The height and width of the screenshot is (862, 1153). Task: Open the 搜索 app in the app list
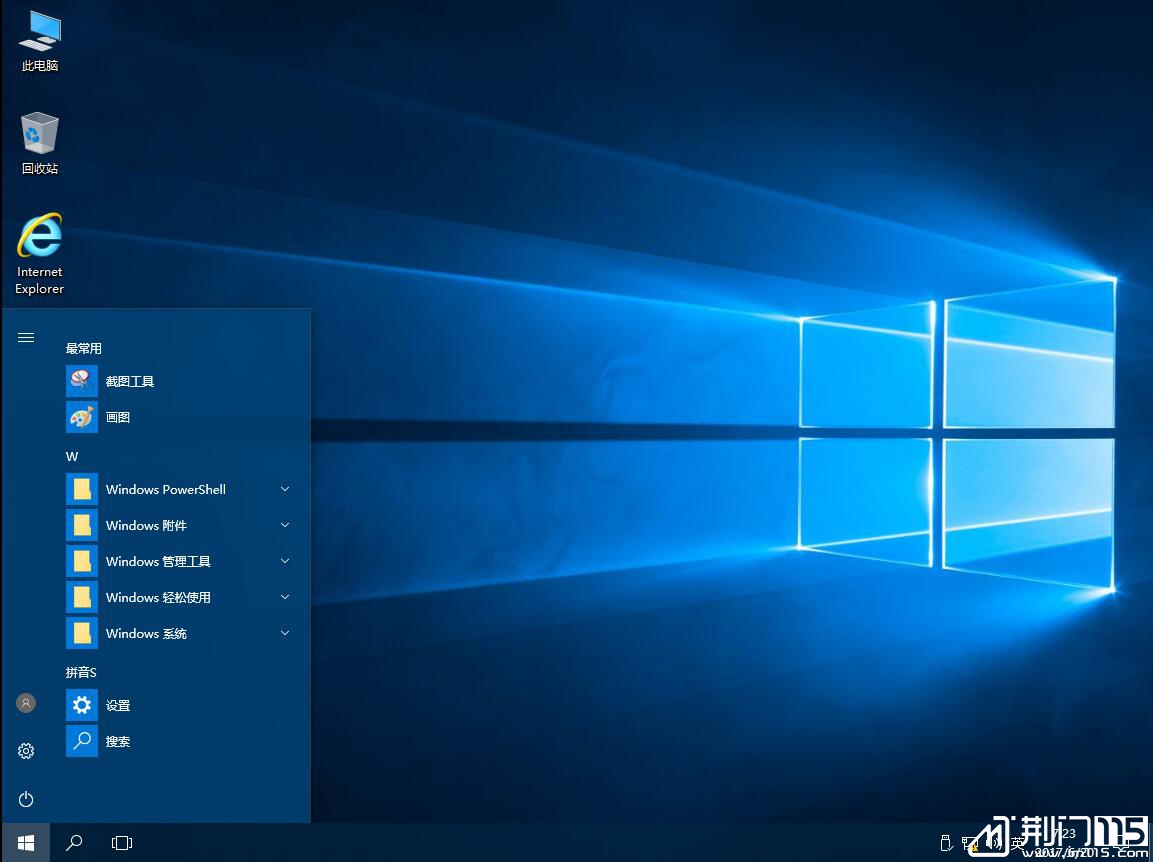point(118,741)
